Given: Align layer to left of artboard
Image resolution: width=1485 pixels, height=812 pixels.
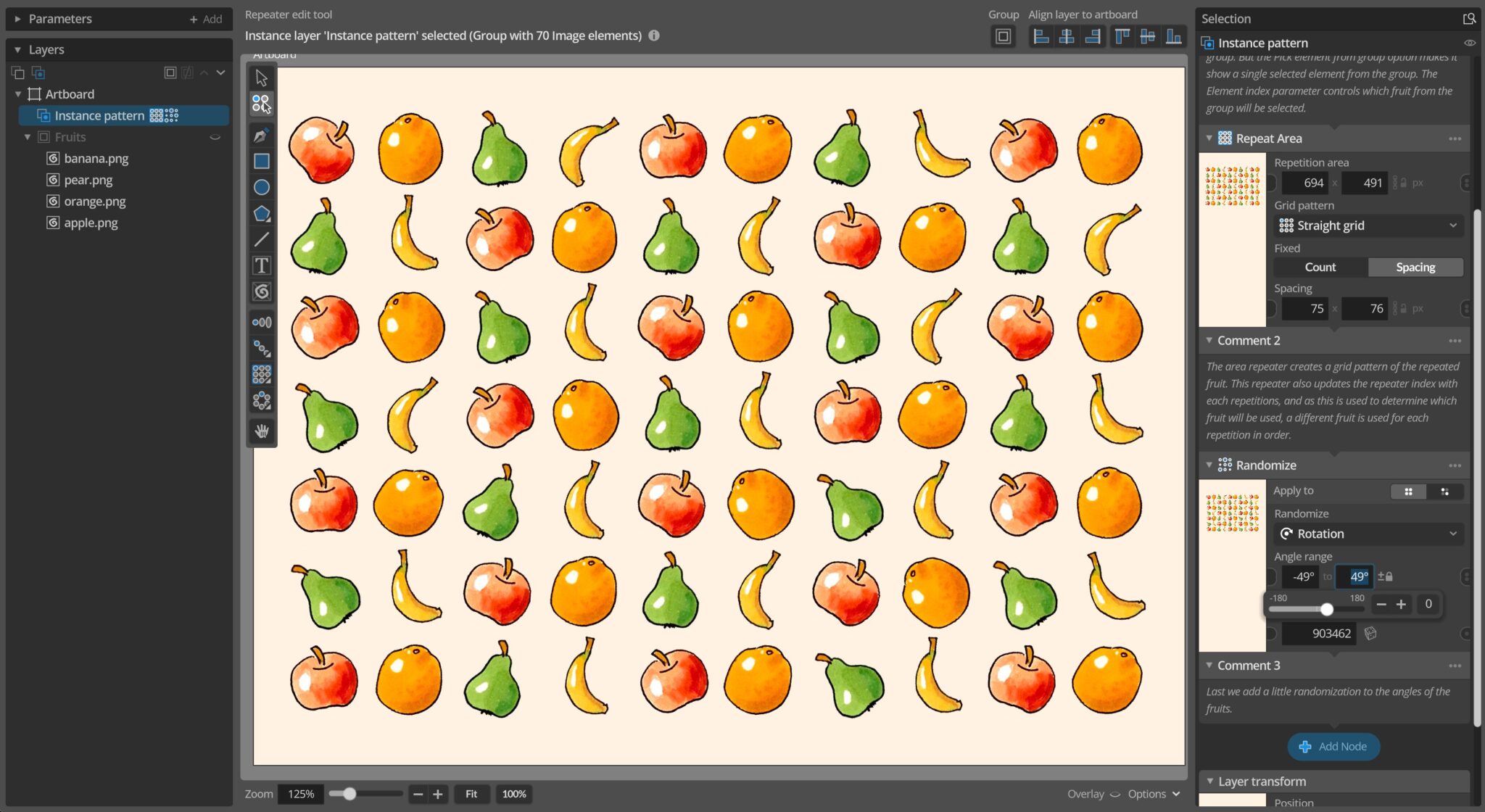Looking at the screenshot, I should tap(1041, 36).
